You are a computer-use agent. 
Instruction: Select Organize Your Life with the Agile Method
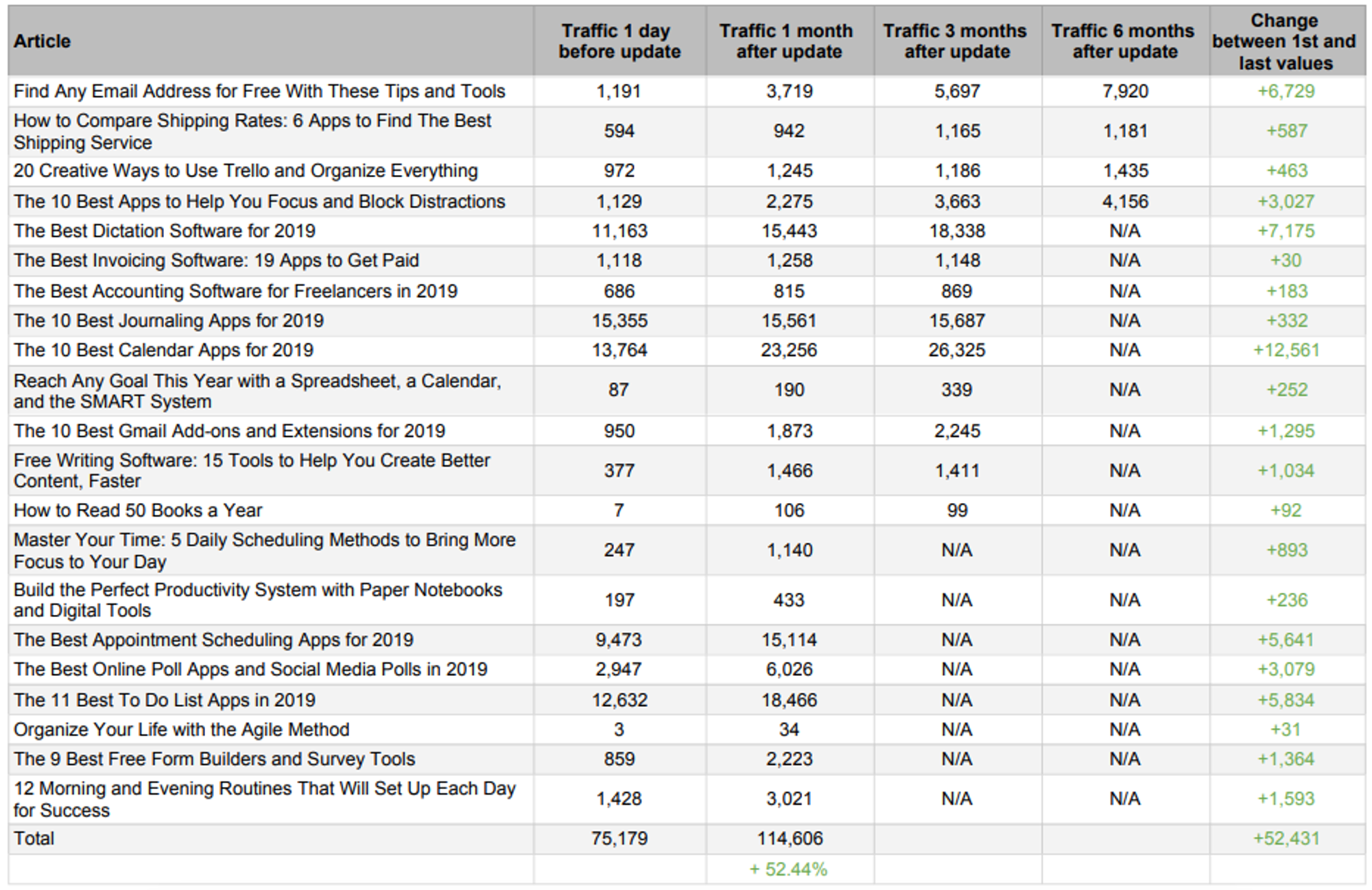point(181,730)
